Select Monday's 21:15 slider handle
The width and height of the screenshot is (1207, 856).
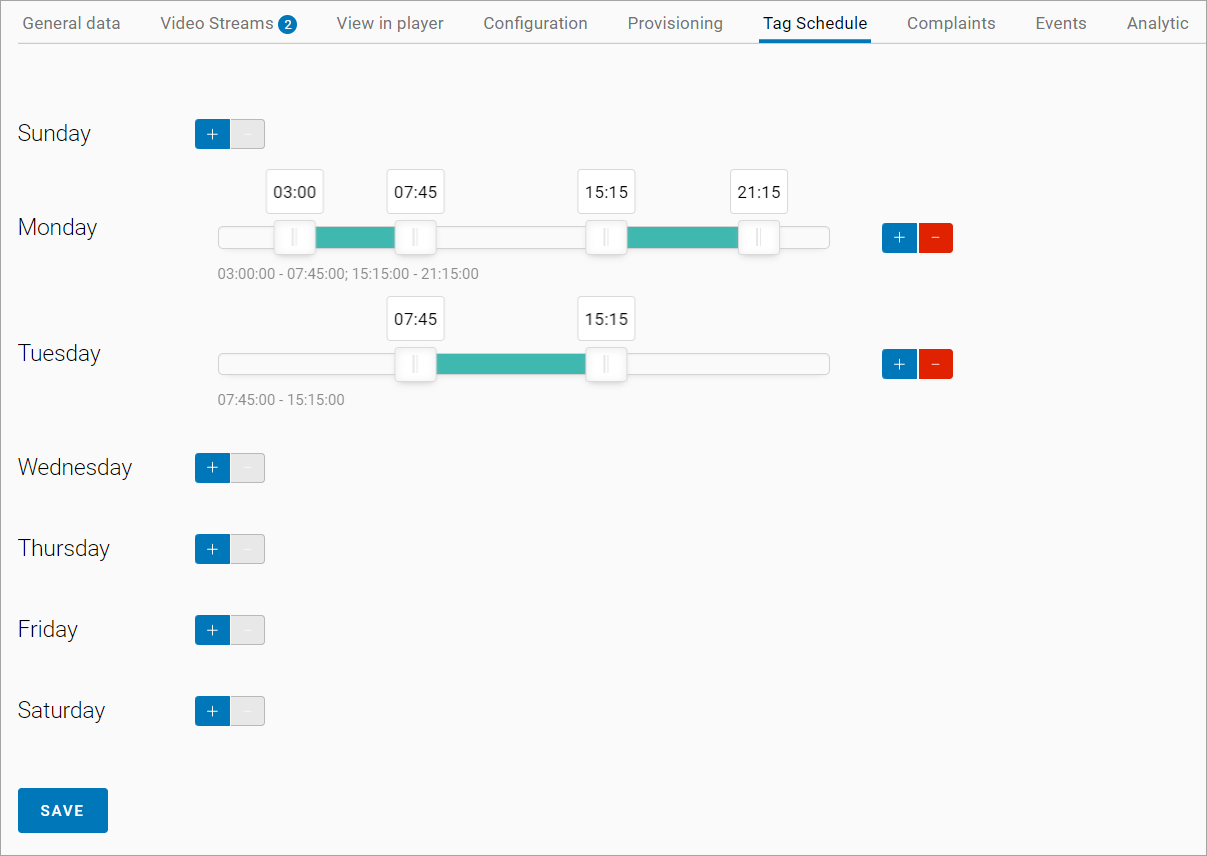point(758,238)
